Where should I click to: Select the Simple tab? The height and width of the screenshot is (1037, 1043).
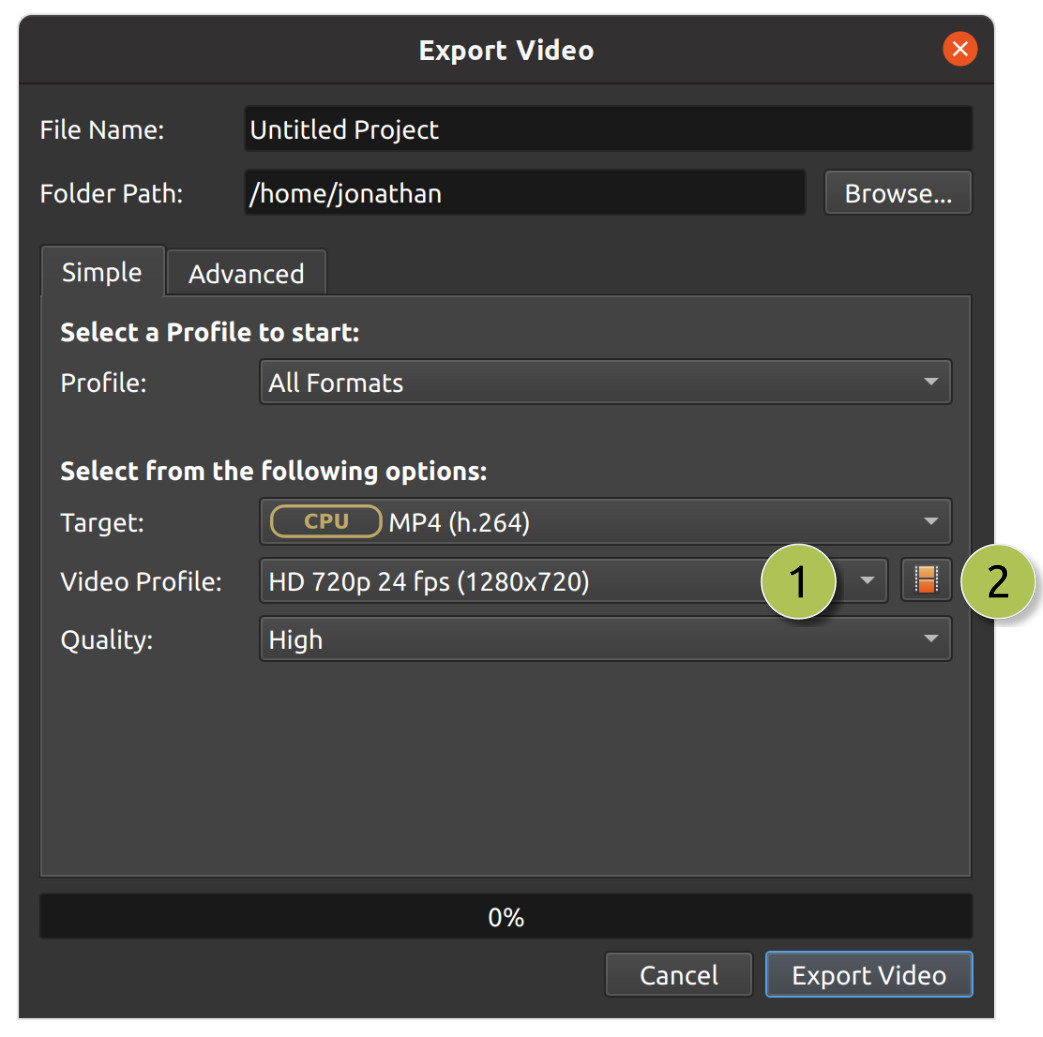102,272
